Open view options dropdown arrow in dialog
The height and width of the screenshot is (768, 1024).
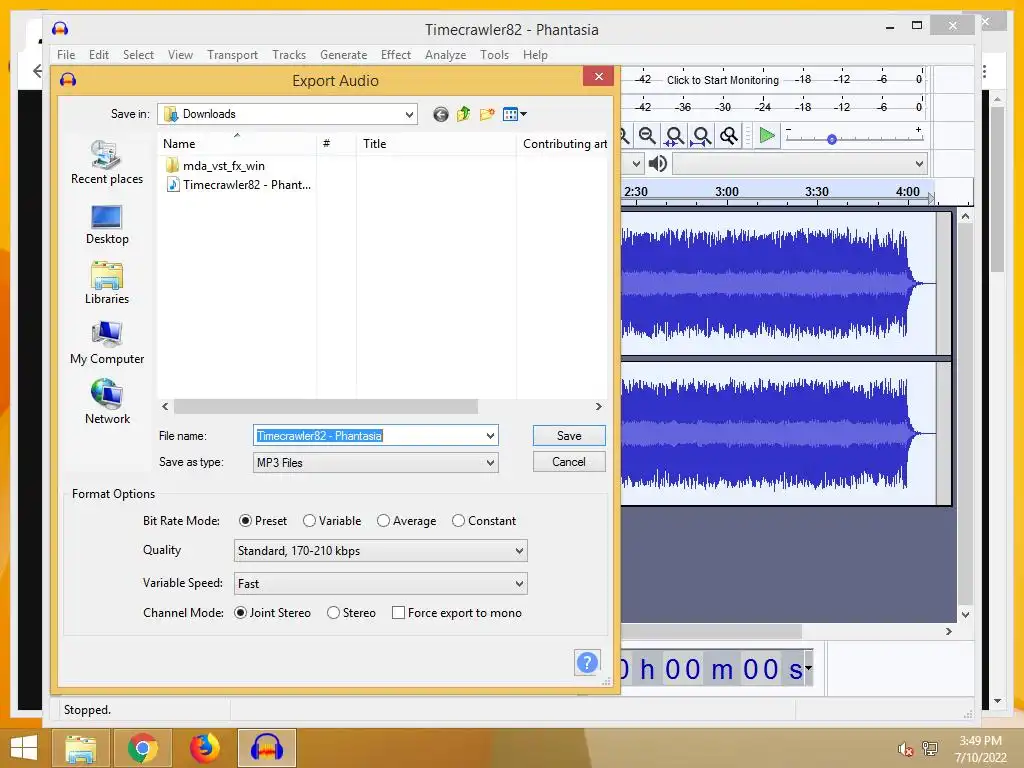523,115
